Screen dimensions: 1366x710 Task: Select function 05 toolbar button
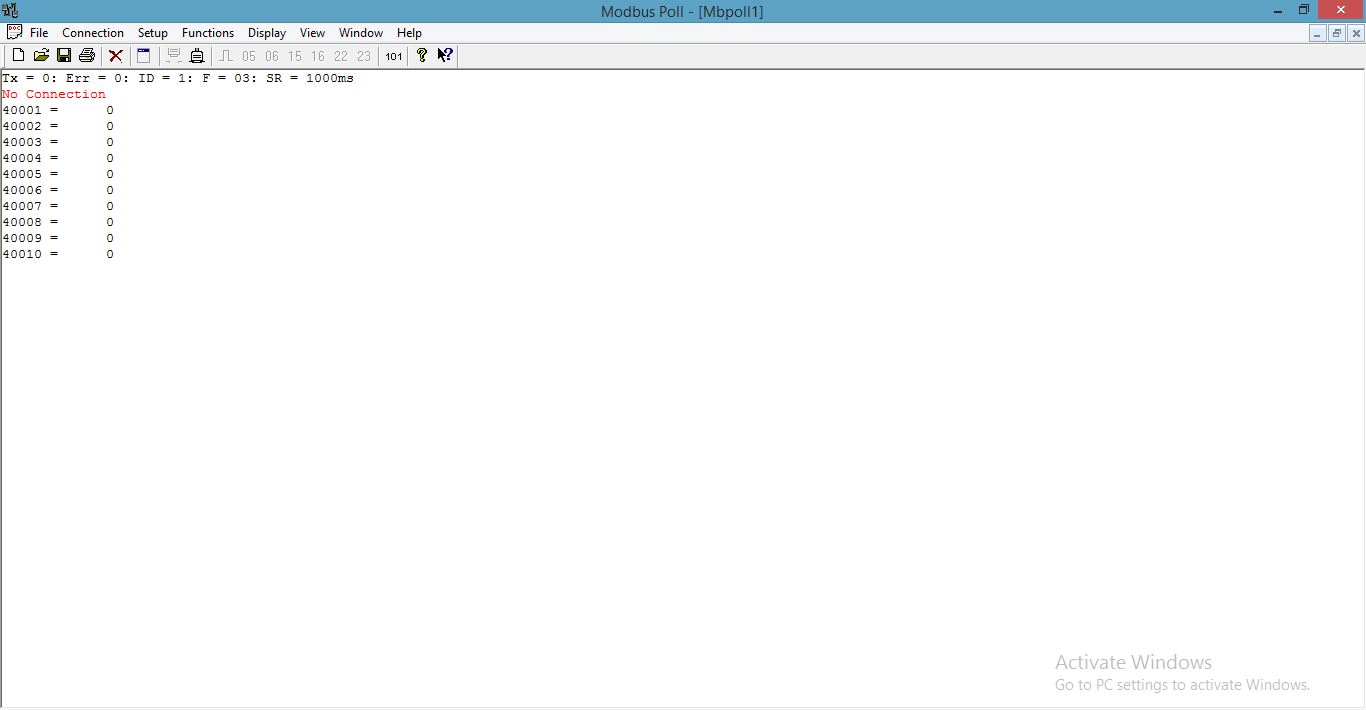[249, 56]
